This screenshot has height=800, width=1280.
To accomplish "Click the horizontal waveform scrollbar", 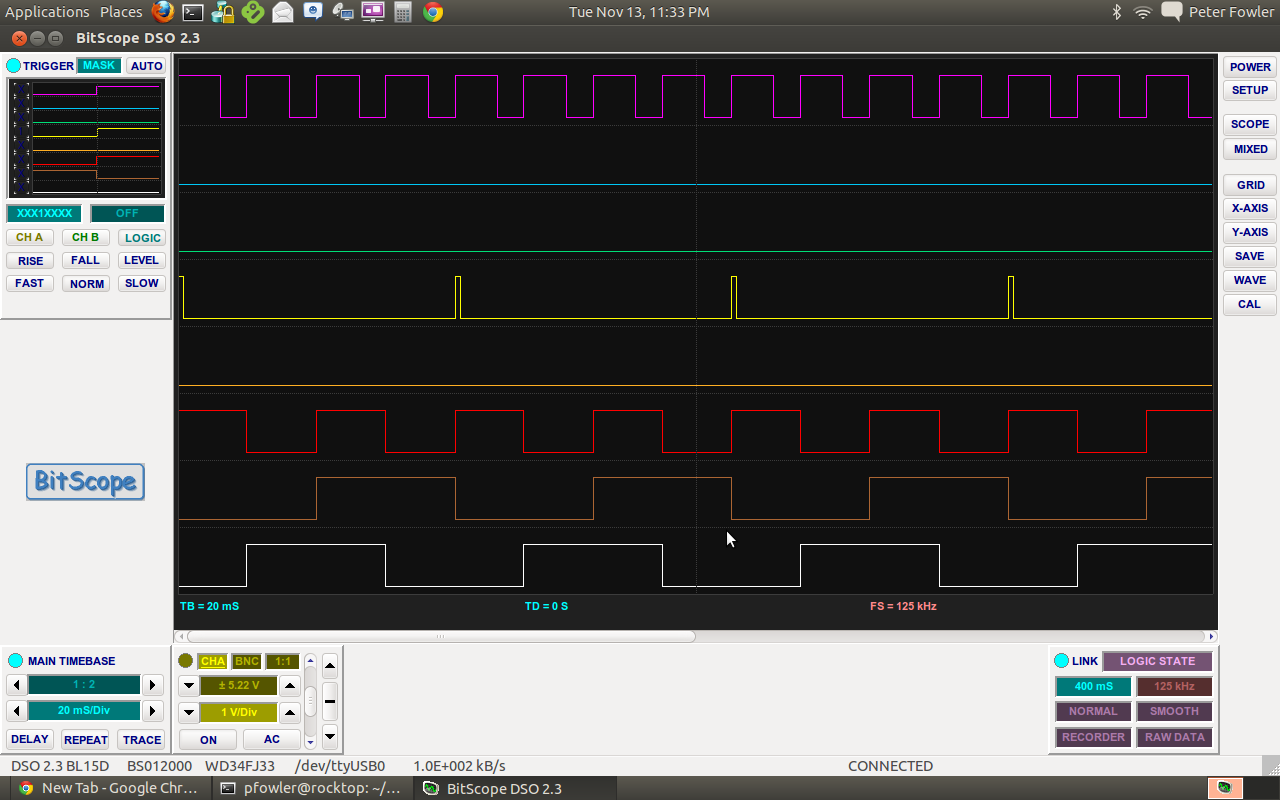I will point(440,636).
